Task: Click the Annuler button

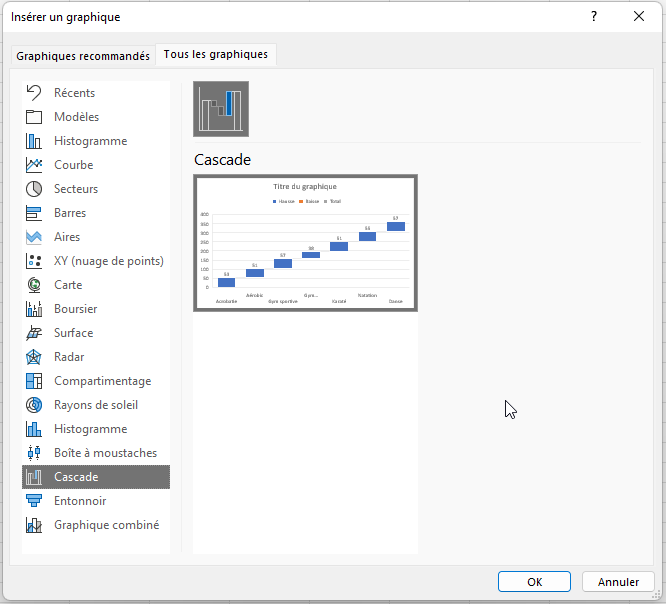Action: [618, 582]
